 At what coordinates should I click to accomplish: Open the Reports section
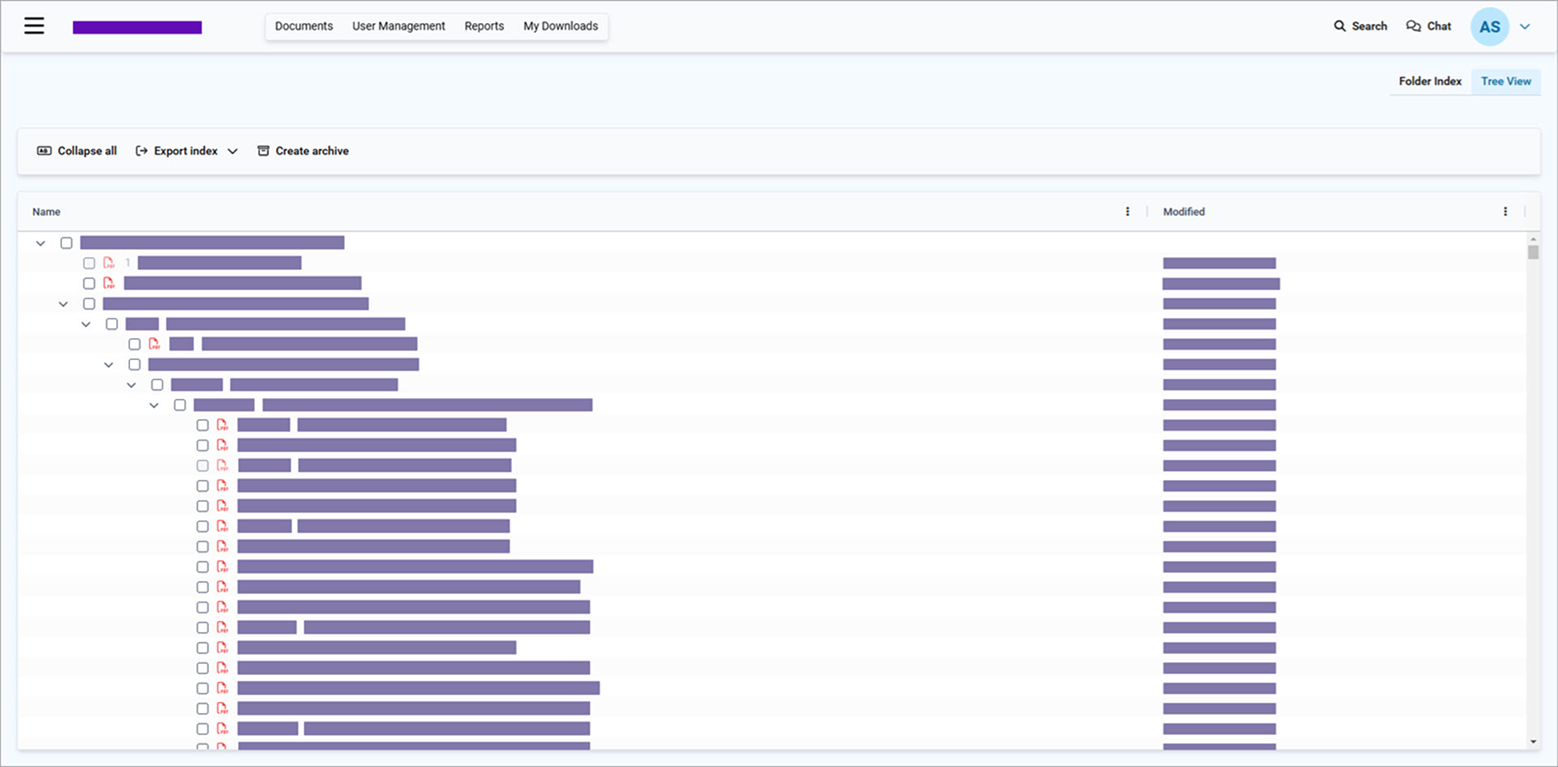click(484, 26)
